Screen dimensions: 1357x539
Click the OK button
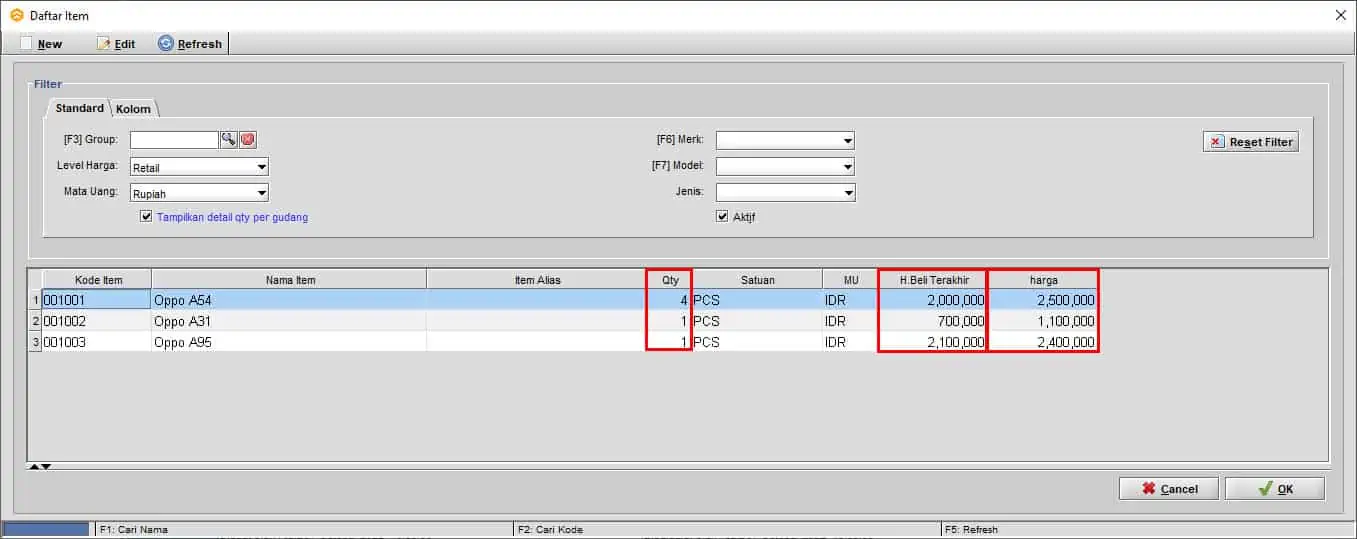click(1275, 488)
